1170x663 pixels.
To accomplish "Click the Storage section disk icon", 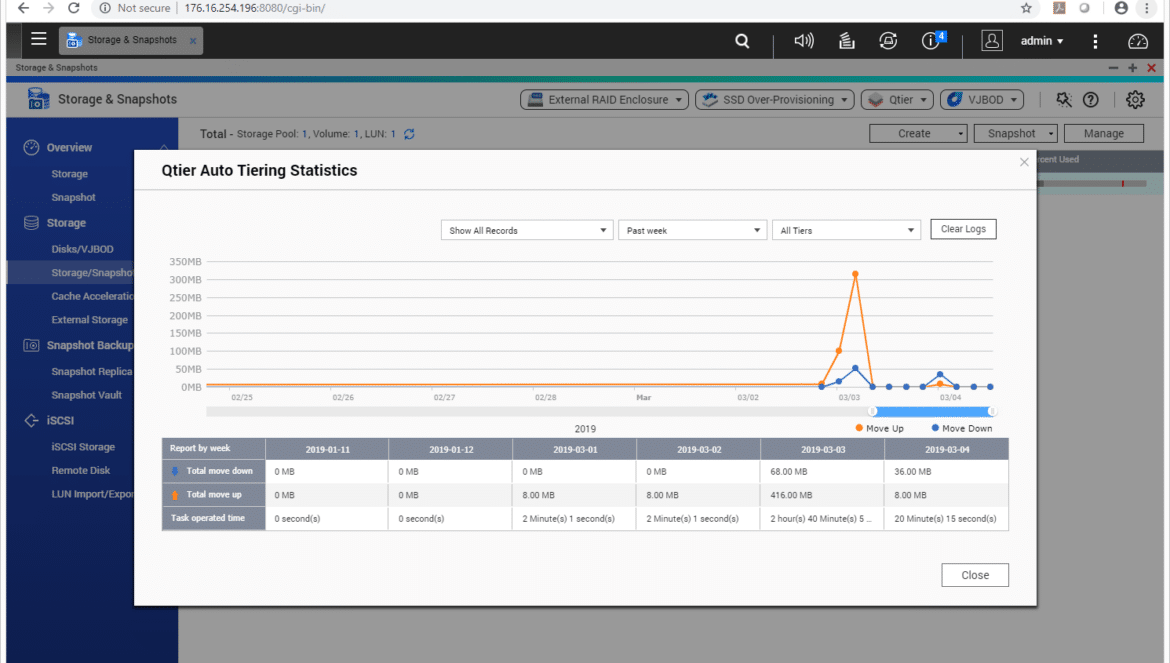I will coord(31,223).
